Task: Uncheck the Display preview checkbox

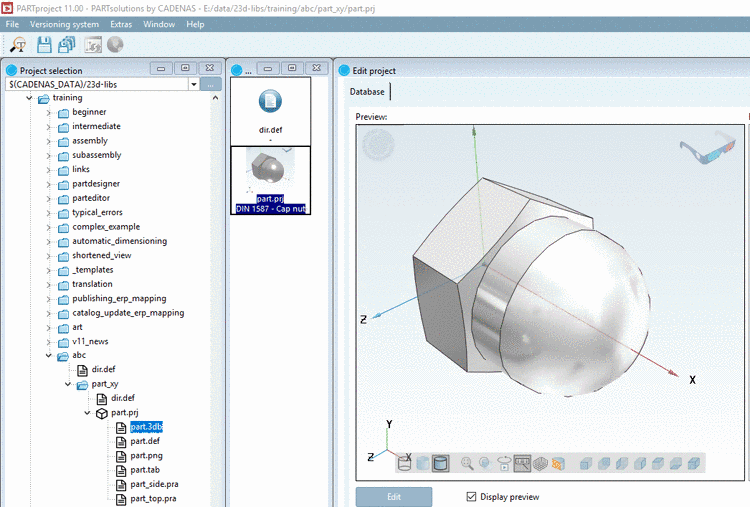Action: (x=471, y=496)
